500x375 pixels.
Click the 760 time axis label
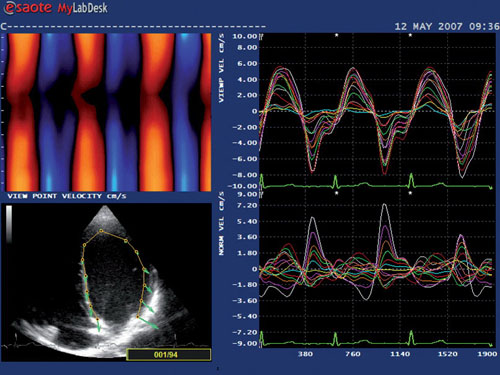tap(353, 354)
